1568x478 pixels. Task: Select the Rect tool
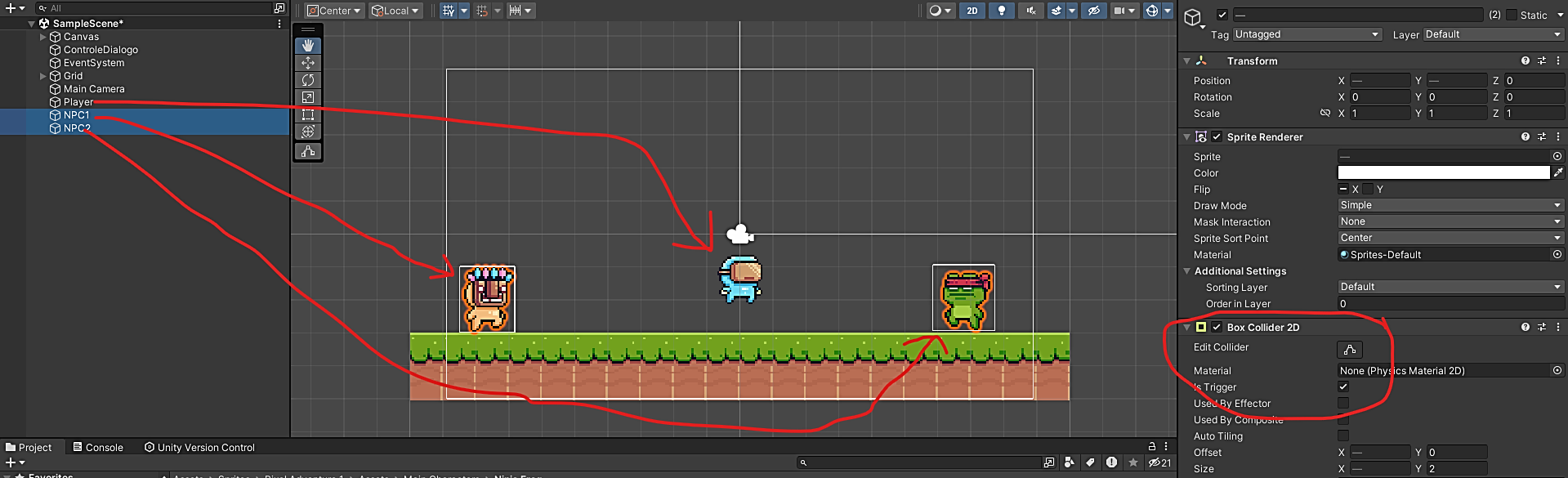coord(308,114)
